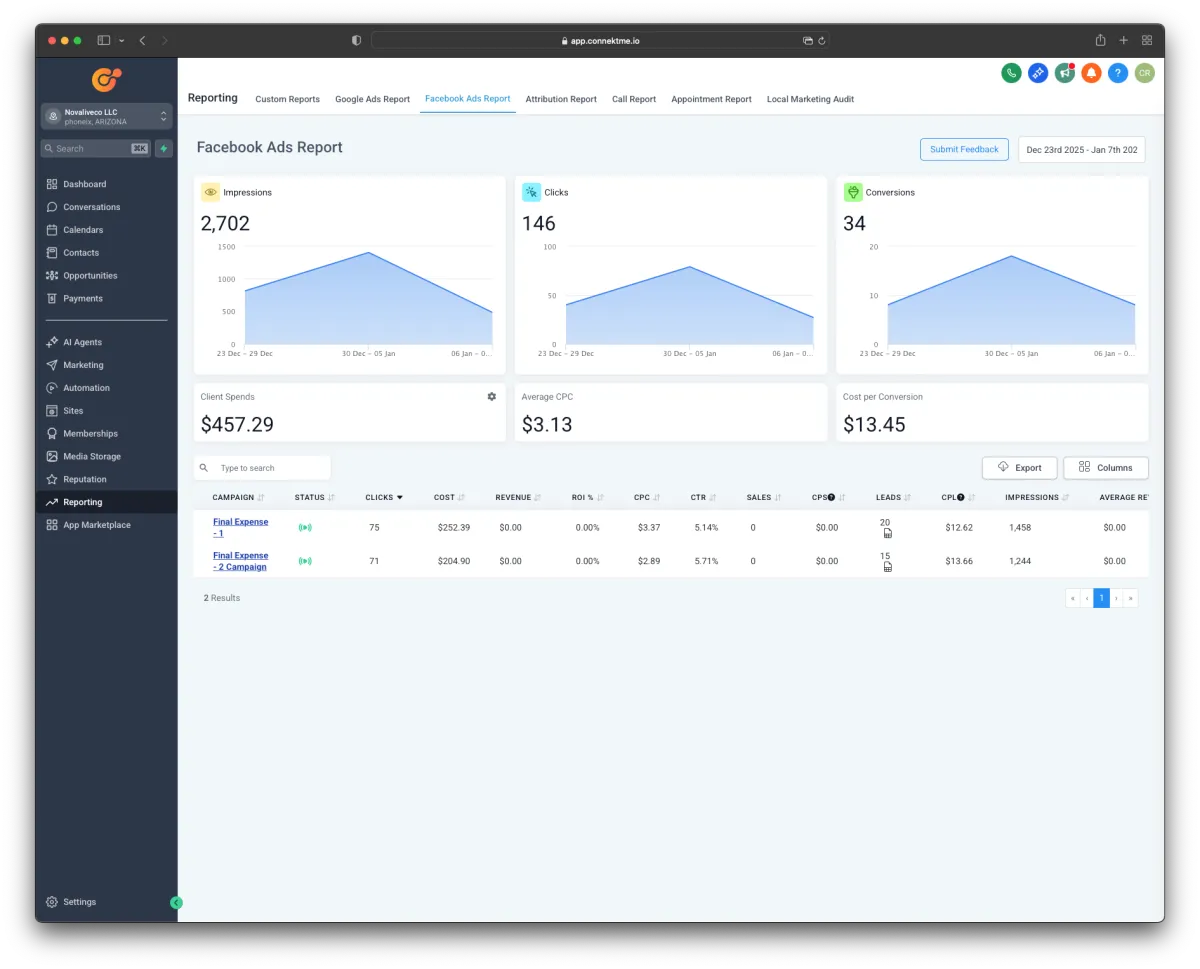Open the orange notifications bell

tap(1091, 73)
